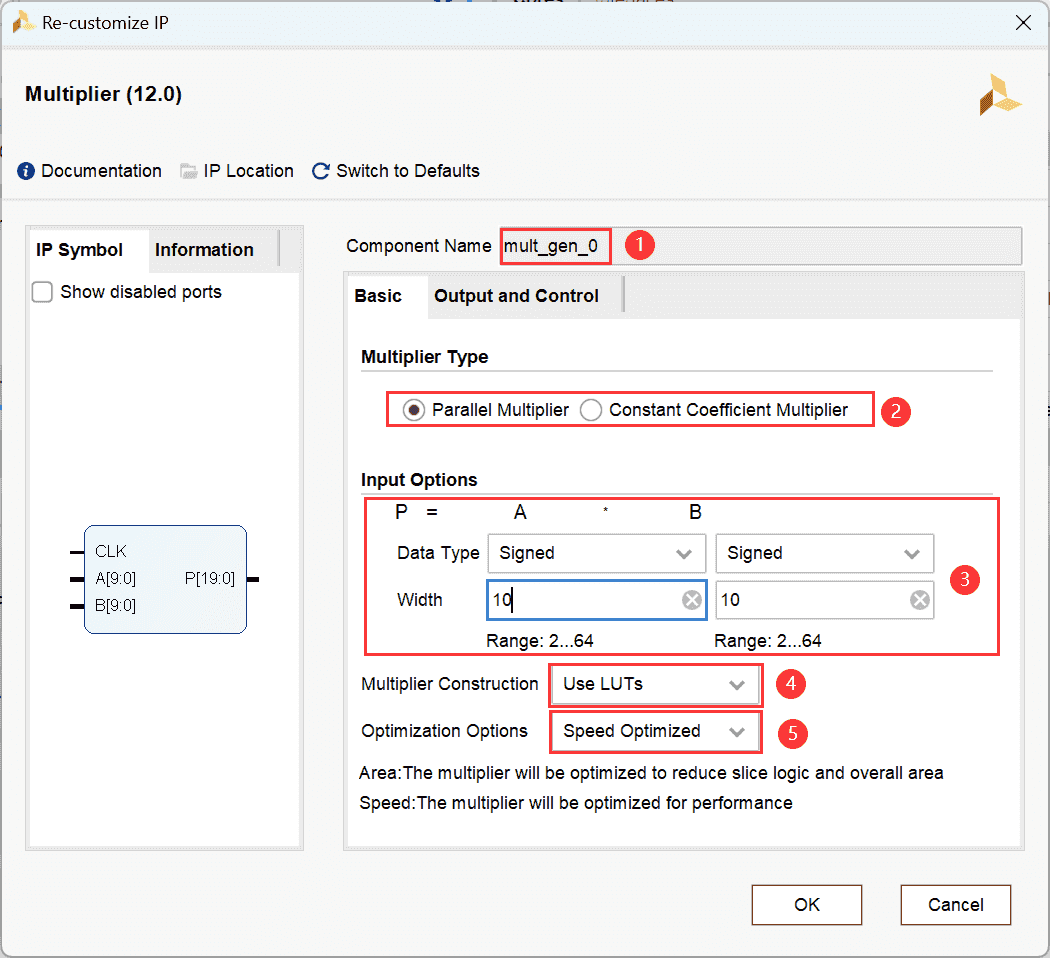This screenshot has height=958, width=1050.
Task: Click the Switch to Defaults refresh icon
Action: point(321,171)
